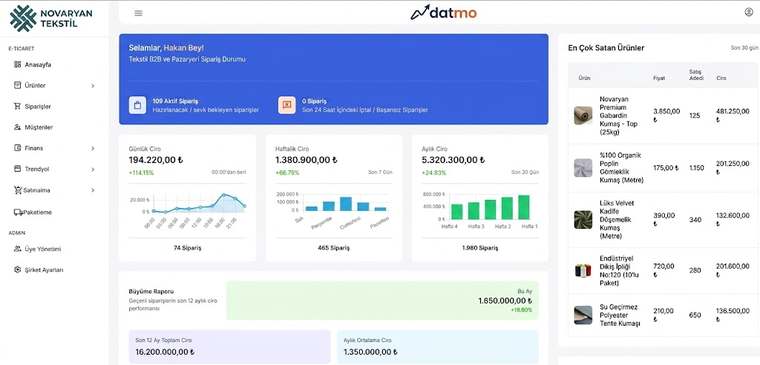Image resolution: width=760 pixels, height=365 pixels.
Task: Click Su Geçirmez Polyester product thumbnail
Action: [583, 315]
